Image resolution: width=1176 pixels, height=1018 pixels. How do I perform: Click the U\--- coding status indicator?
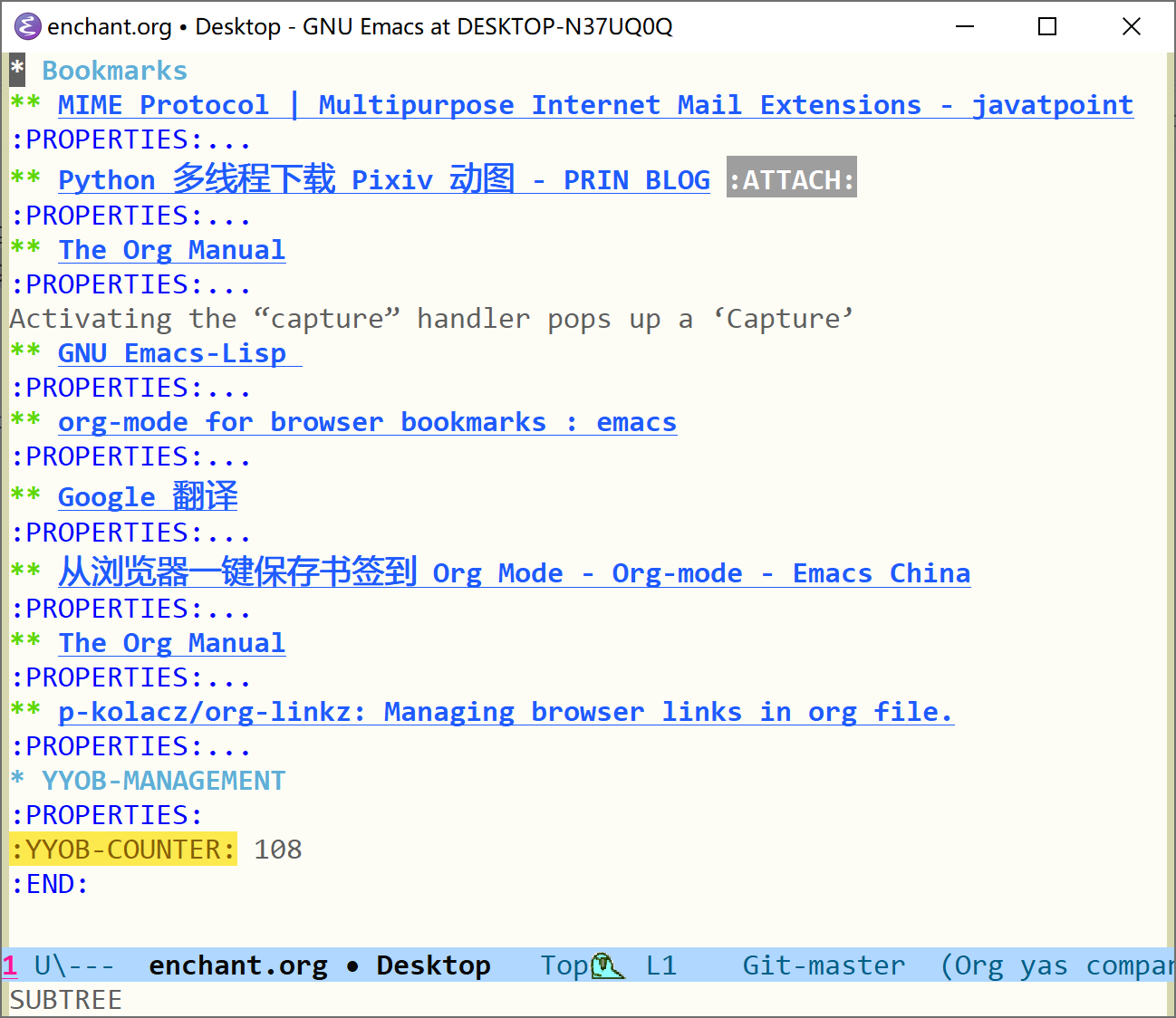(74, 965)
